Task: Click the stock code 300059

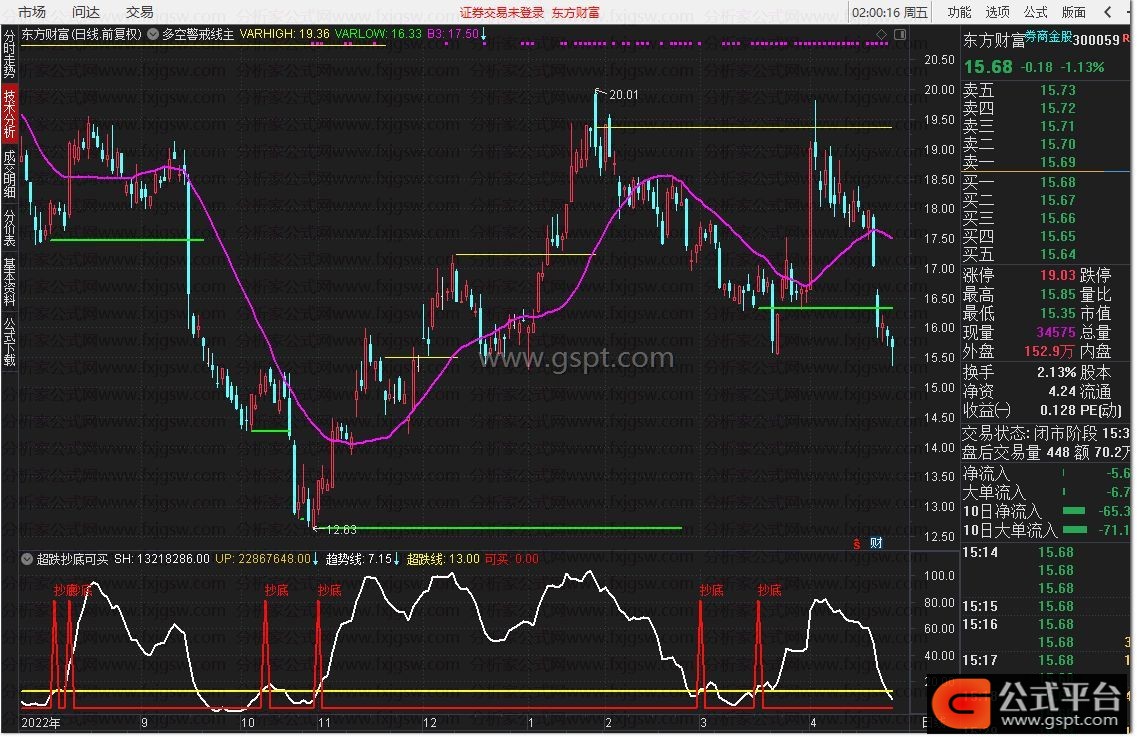Action: 1096,40
